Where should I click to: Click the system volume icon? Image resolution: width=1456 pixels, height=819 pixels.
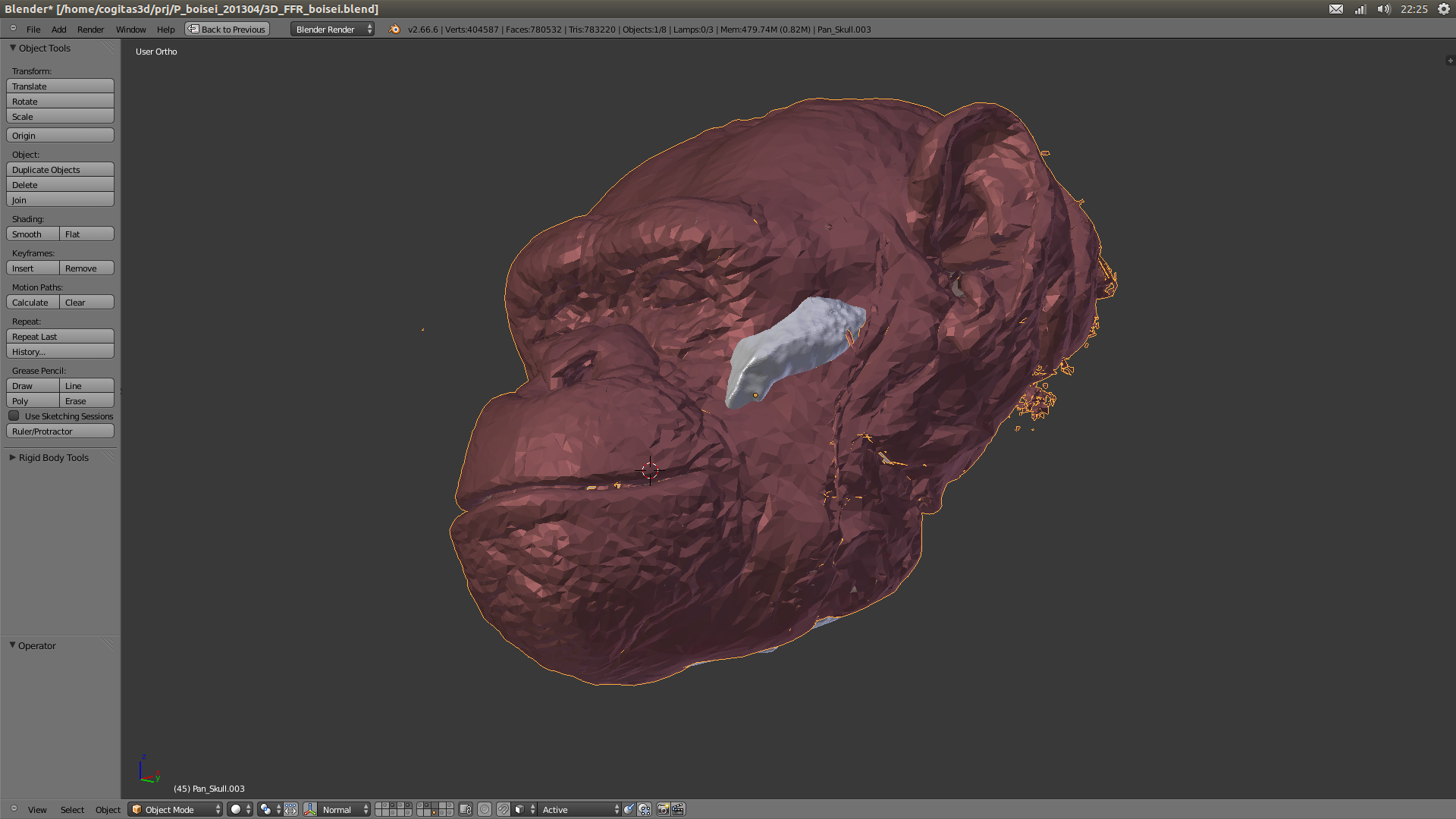pos(1384,9)
